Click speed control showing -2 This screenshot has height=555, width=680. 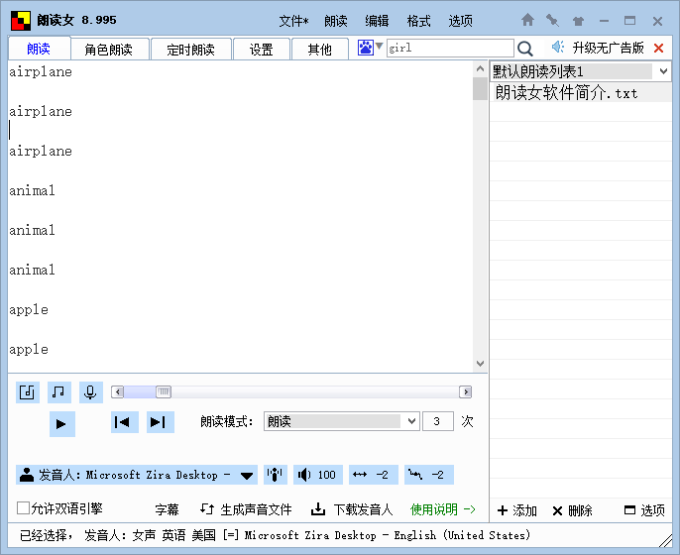[x=373, y=475]
